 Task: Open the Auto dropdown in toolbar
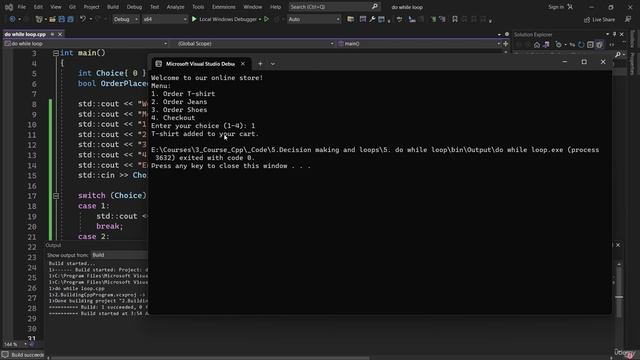313,19
